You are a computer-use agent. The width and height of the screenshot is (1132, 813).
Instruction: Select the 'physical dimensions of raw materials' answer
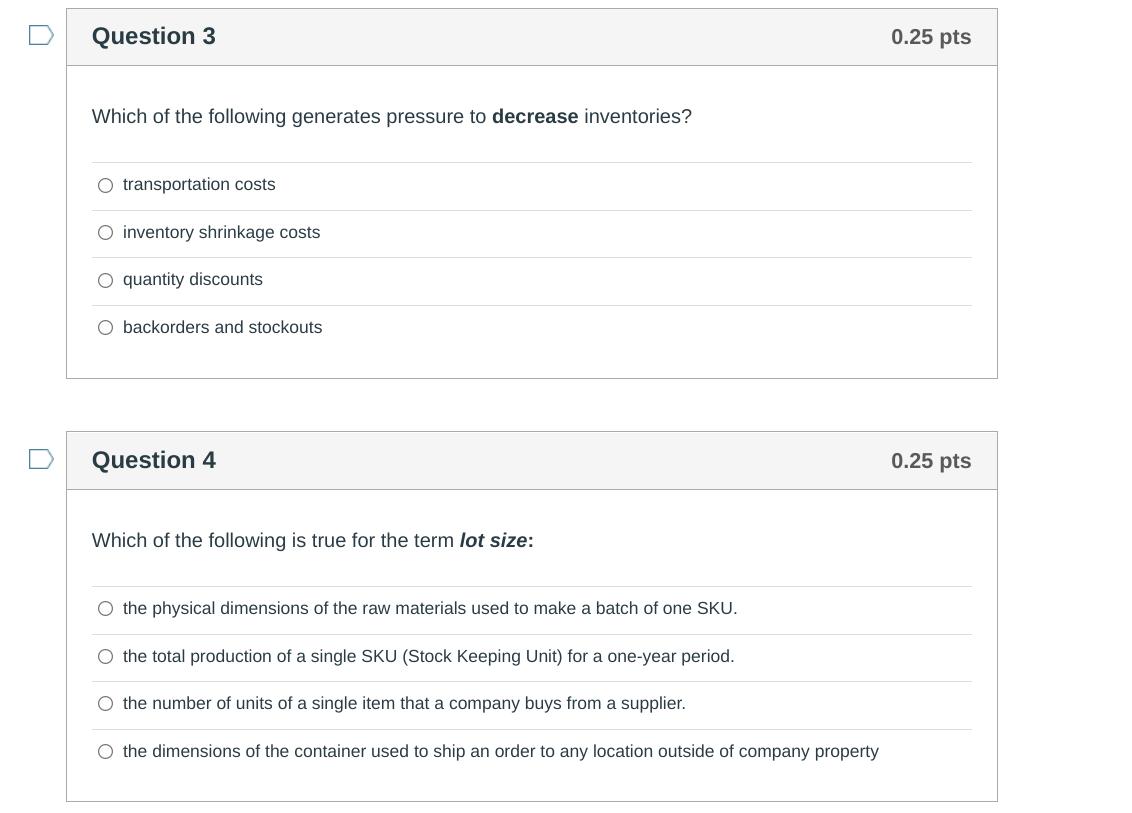(105, 608)
